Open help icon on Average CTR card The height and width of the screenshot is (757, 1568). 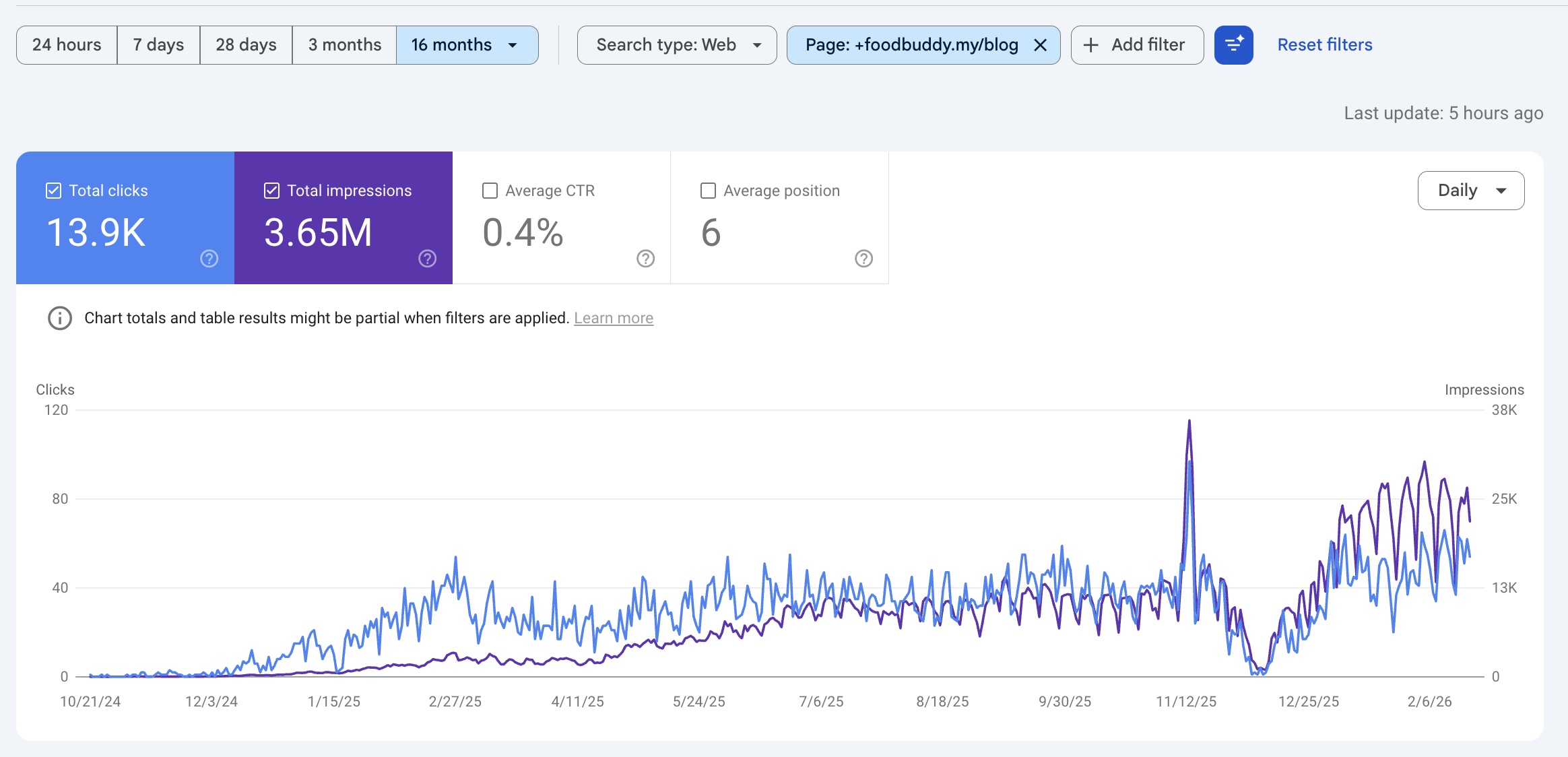[x=646, y=259]
